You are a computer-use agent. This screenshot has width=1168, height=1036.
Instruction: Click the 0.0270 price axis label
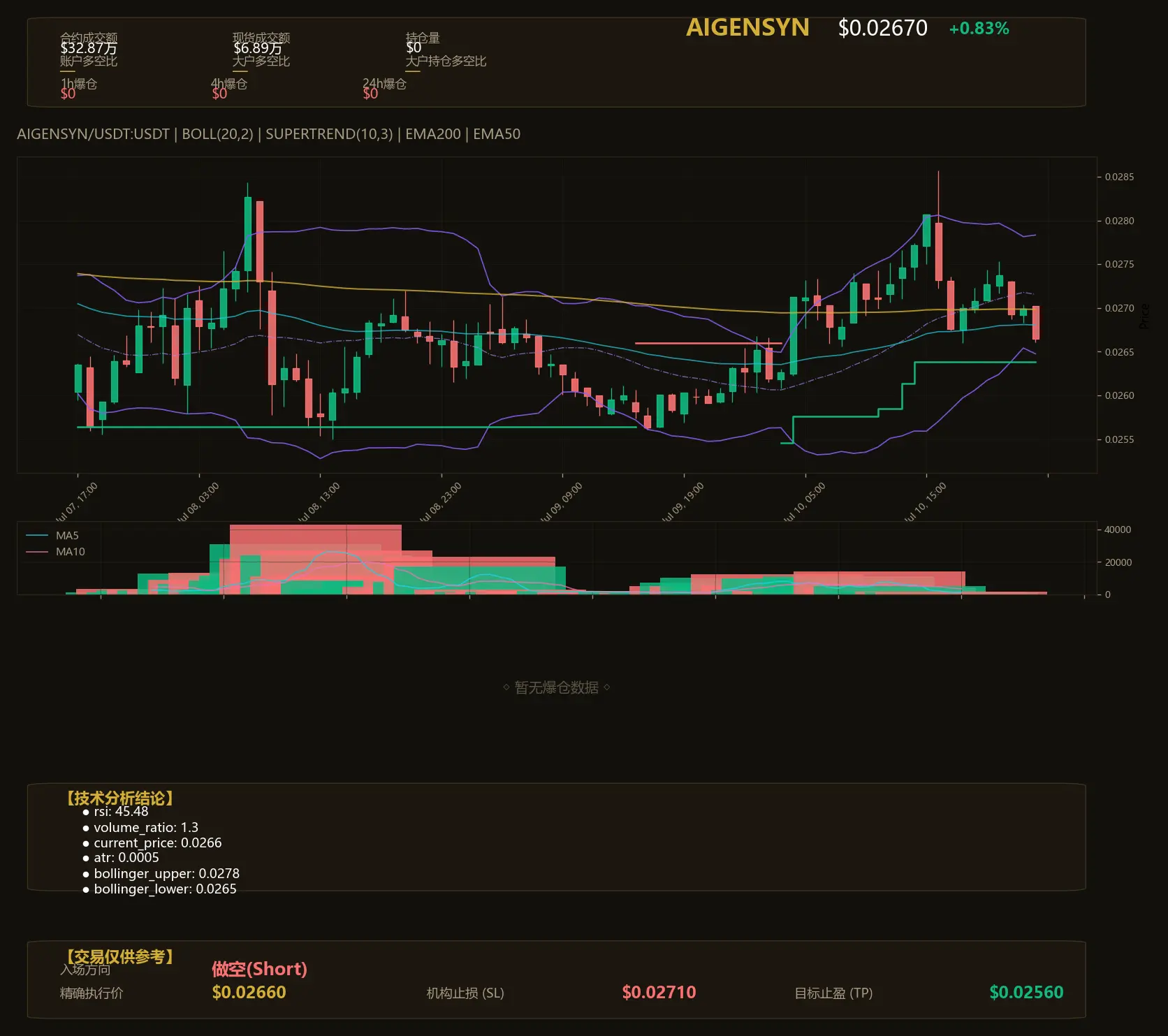pyautogui.click(x=1119, y=308)
